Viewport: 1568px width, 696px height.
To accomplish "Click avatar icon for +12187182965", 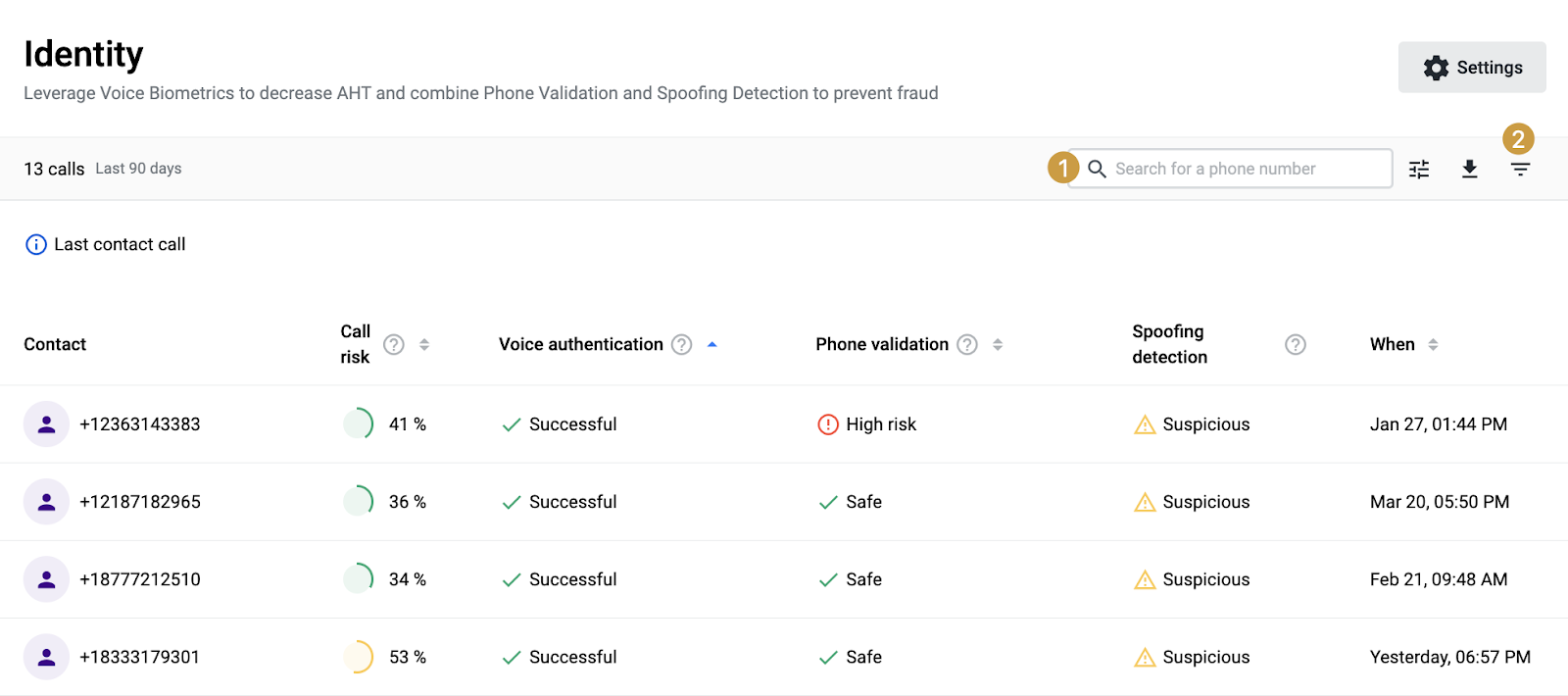I will click(46, 502).
